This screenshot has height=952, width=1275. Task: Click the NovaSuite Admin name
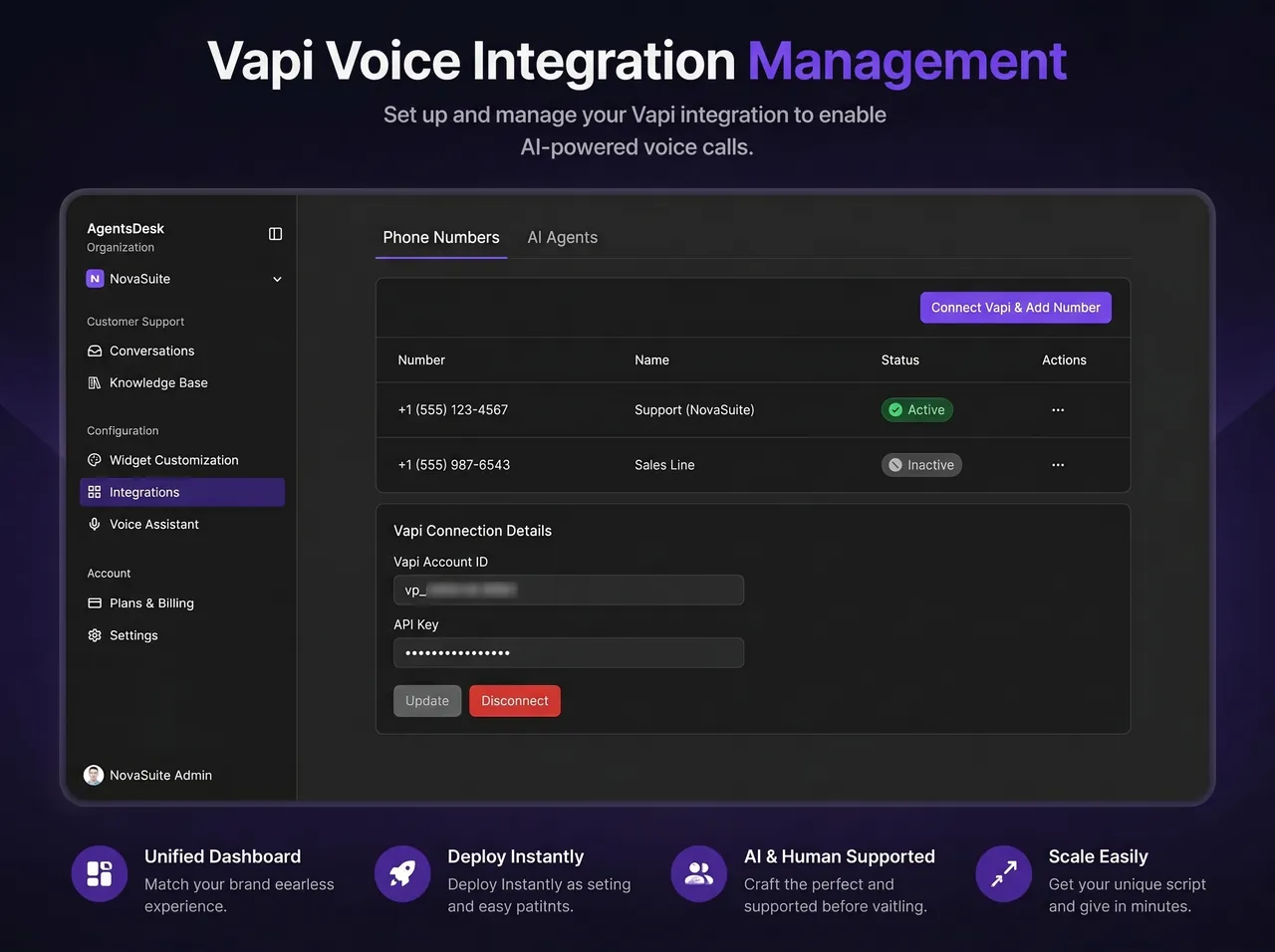(160, 776)
